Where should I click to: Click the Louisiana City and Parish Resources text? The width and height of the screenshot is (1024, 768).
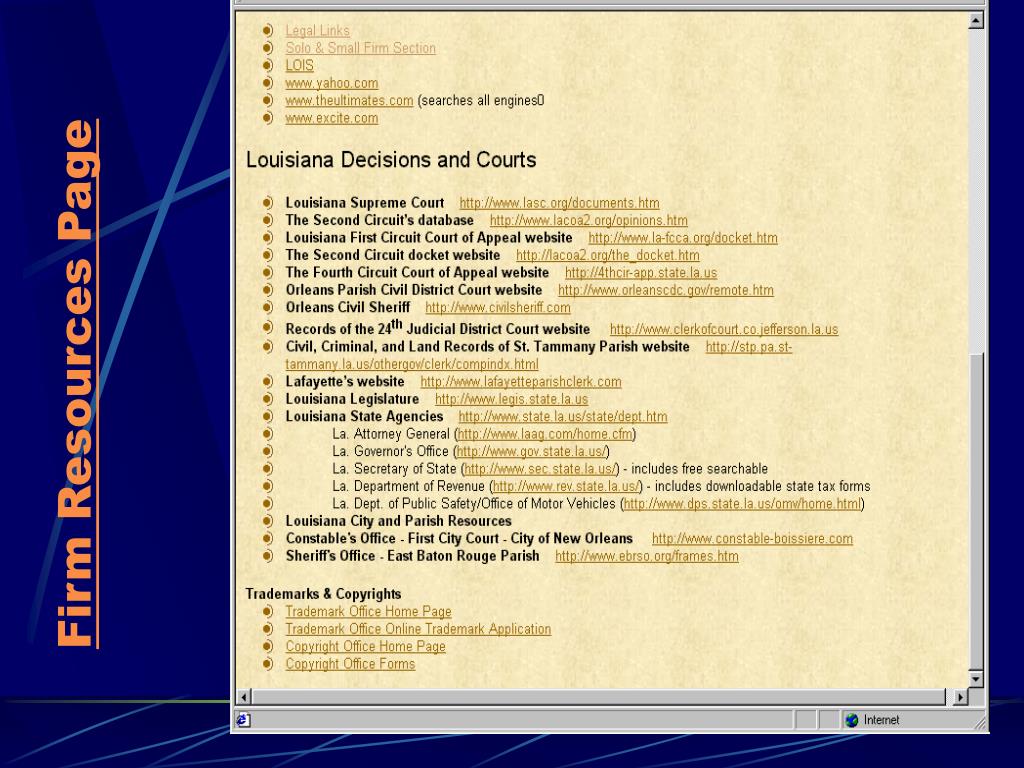click(x=398, y=521)
